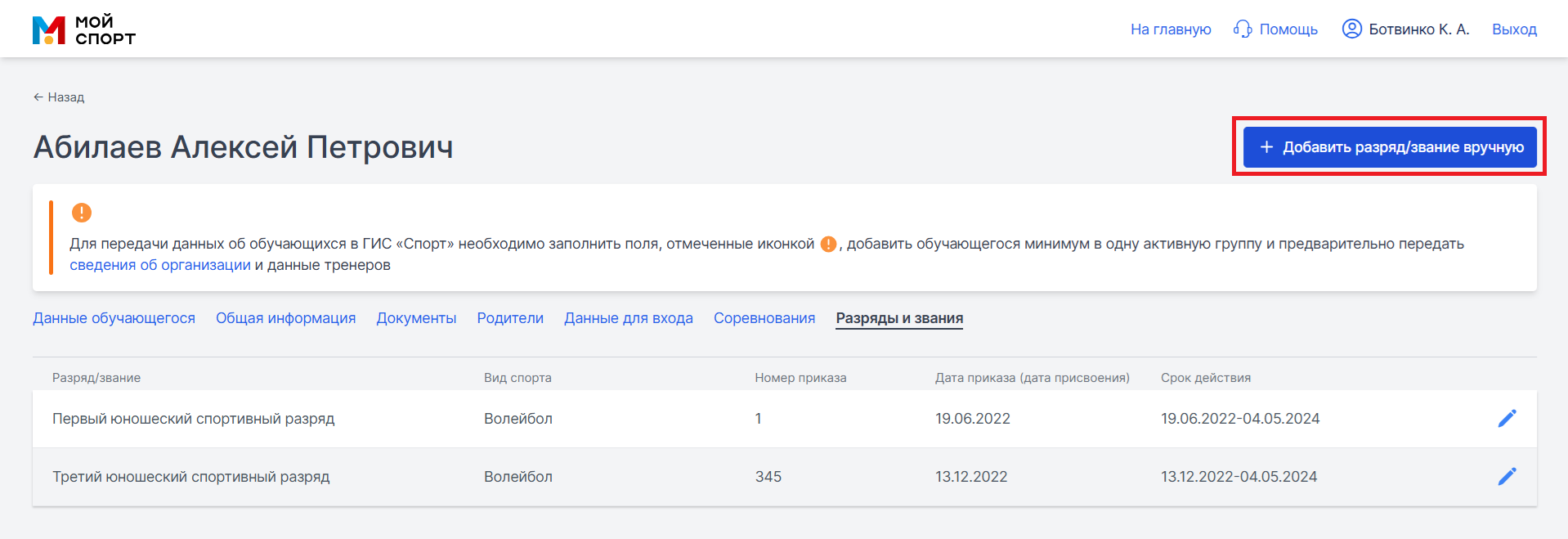This screenshot has width=1568, height=539.
Task: Edit the Третий юношеский спортивный разряд row
Action: [x=1507, y=477]
